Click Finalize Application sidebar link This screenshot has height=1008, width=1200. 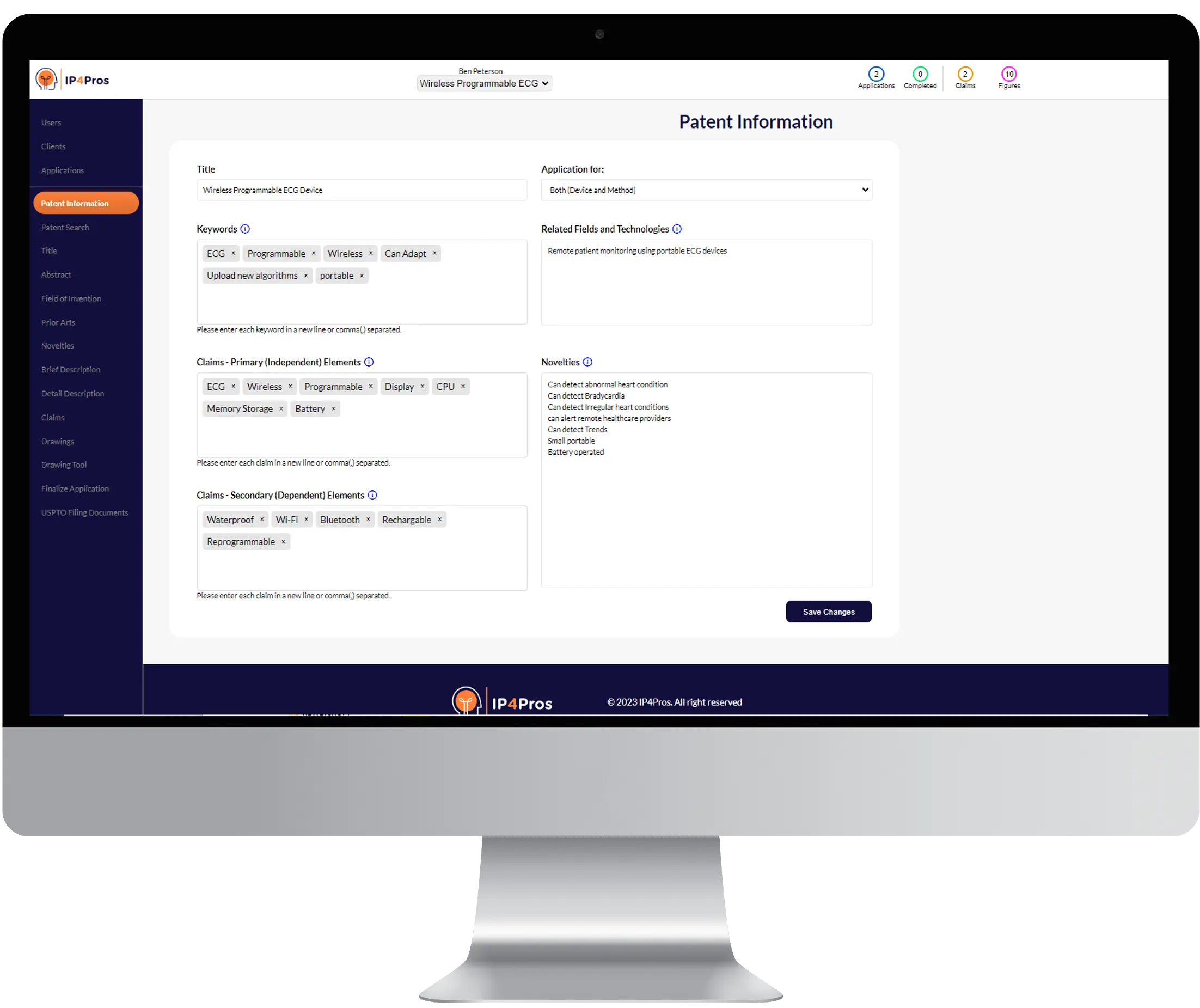[x=76, y=488]
